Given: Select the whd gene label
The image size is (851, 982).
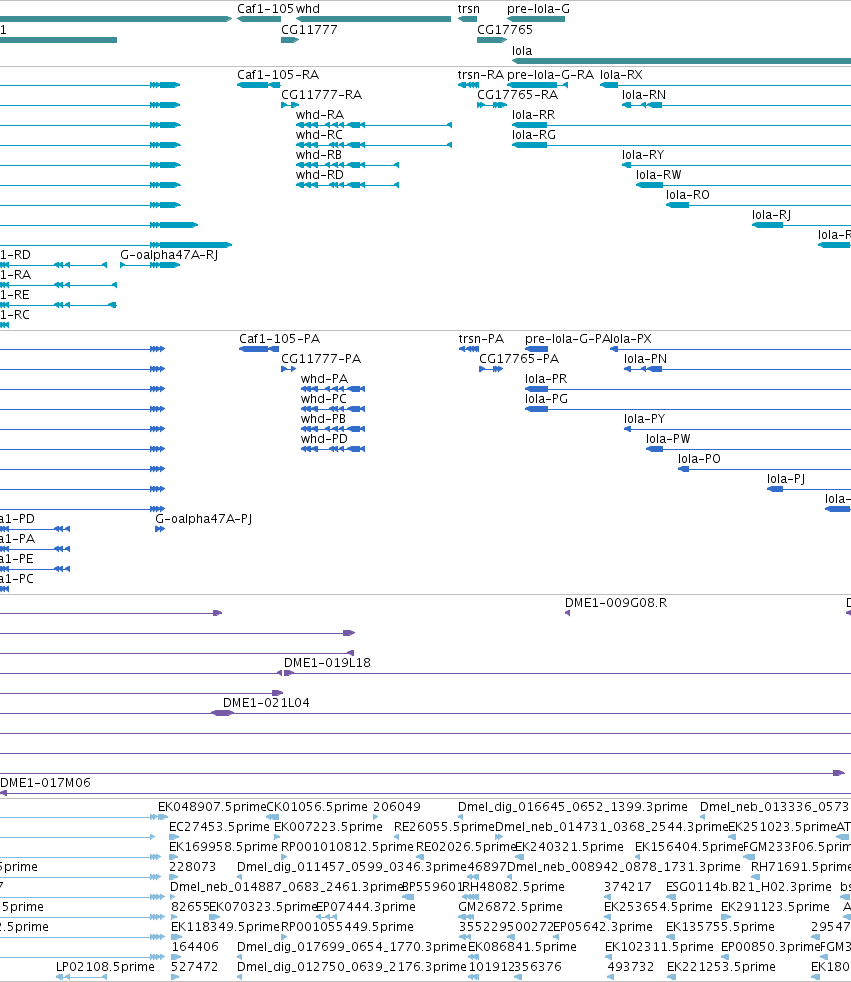Looking at the screenshot, I should (x=308, y=9).
